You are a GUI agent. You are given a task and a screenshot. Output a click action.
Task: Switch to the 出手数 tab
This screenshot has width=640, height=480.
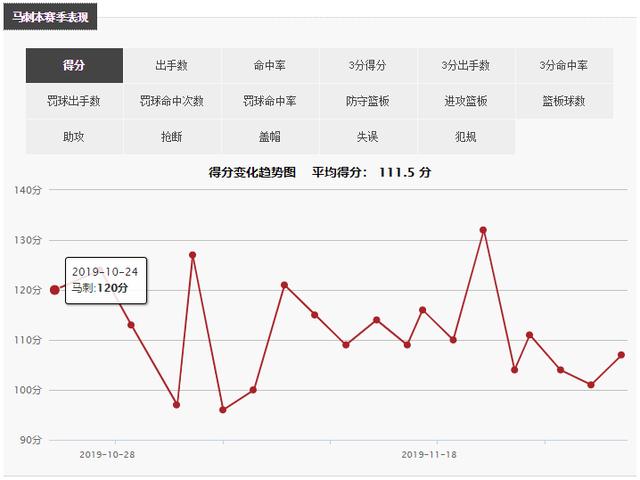pos(172,65)
